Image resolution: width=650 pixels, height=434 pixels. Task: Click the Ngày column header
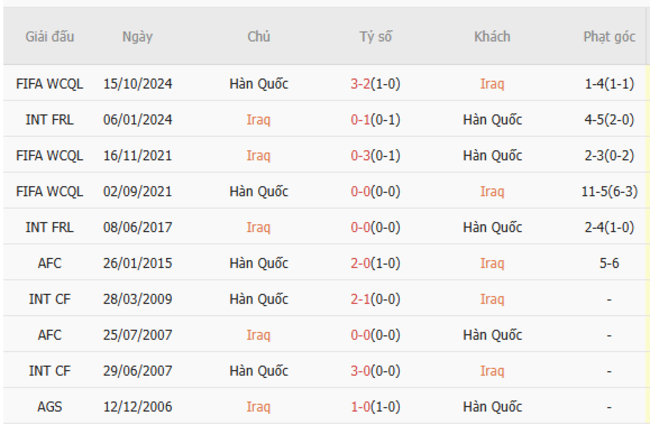pyautogui.click(x=137, y=37)
